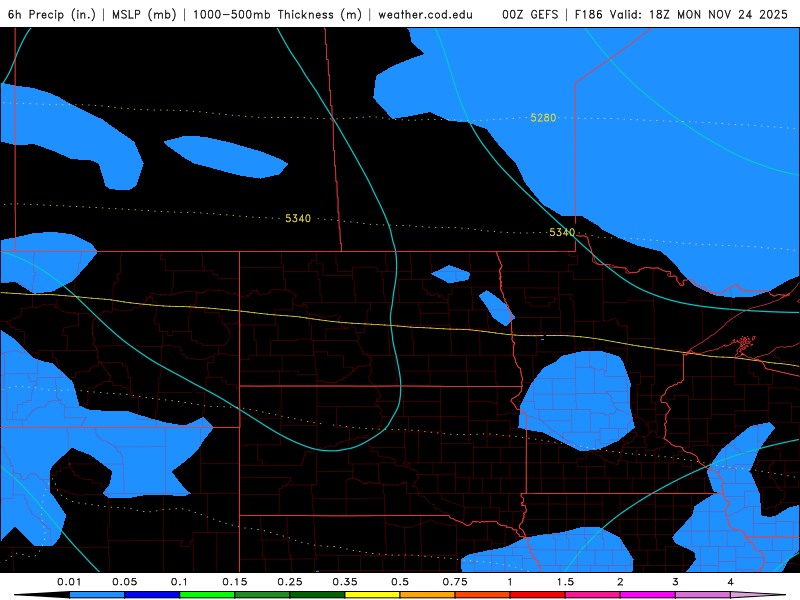Click the 5340 label nearest the 5280 label
Image resolution: width=800 pixels, height=600 pixels.
tap(562, 233)
